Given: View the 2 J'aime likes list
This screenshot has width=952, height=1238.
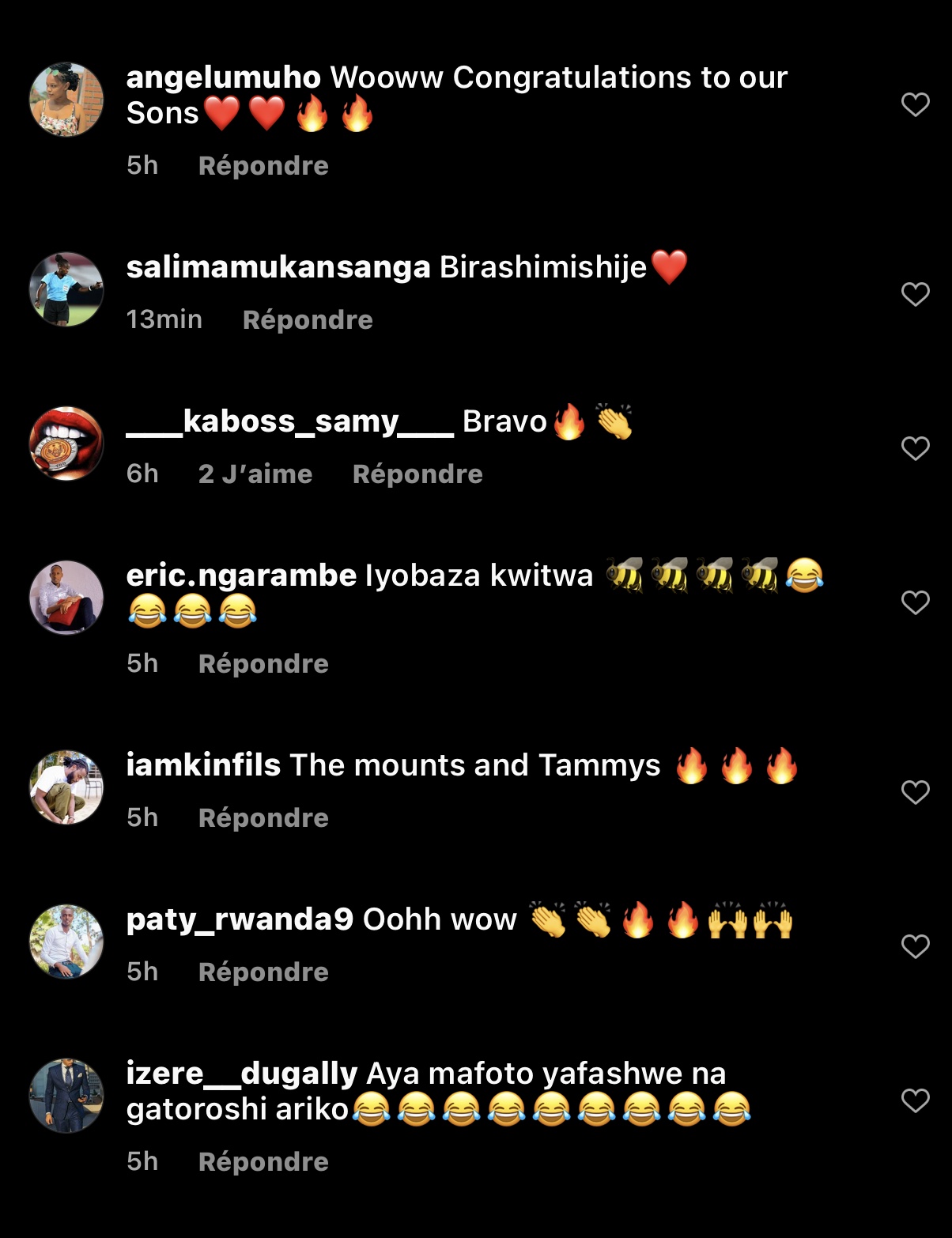Looking at the screenshot, I should pos(255,474).
